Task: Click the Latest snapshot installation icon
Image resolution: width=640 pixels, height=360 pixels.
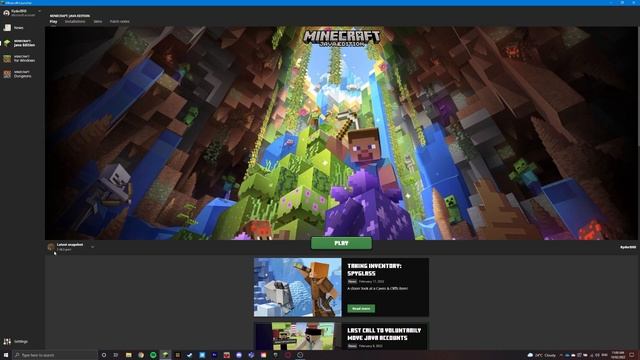Action: pyautogui.click(x=51, y=247)
